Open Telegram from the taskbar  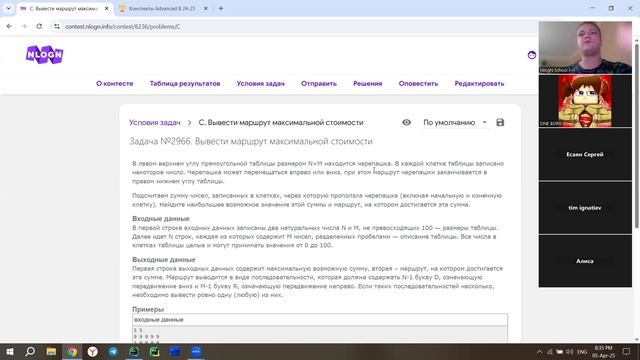[x=113, y=351]
